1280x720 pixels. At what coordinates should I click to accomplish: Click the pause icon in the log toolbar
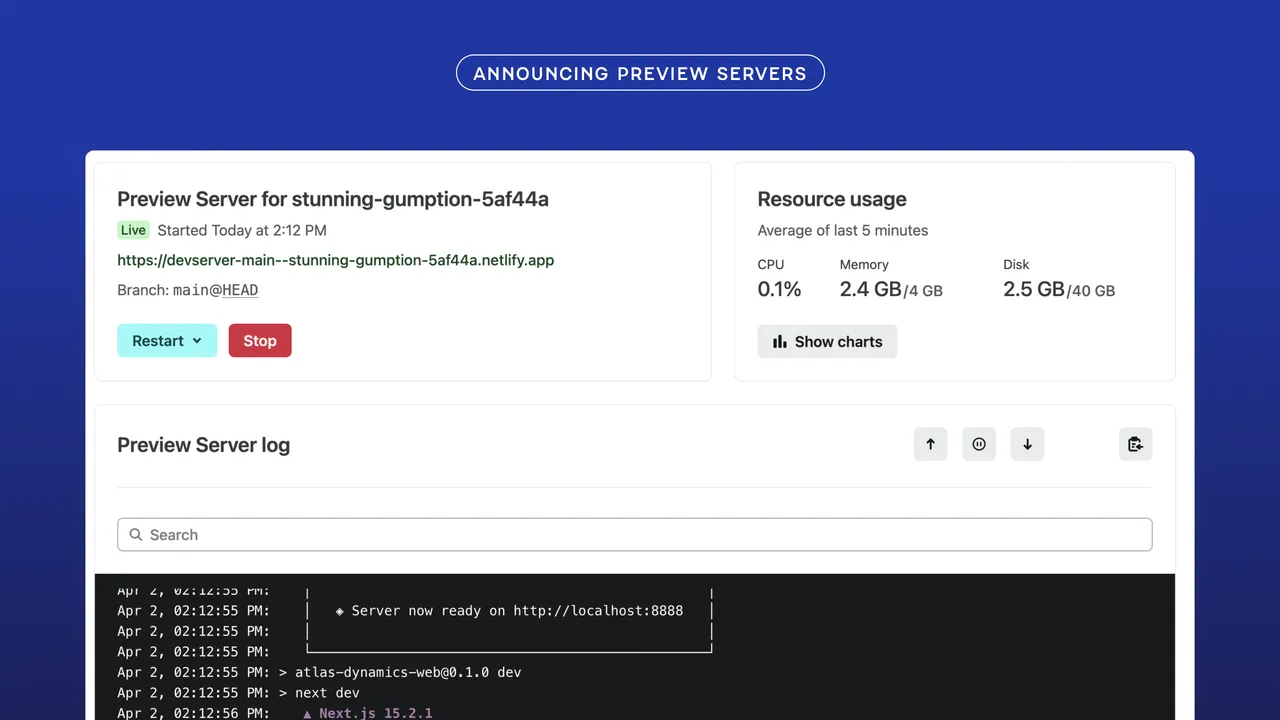tap(979, 444)
